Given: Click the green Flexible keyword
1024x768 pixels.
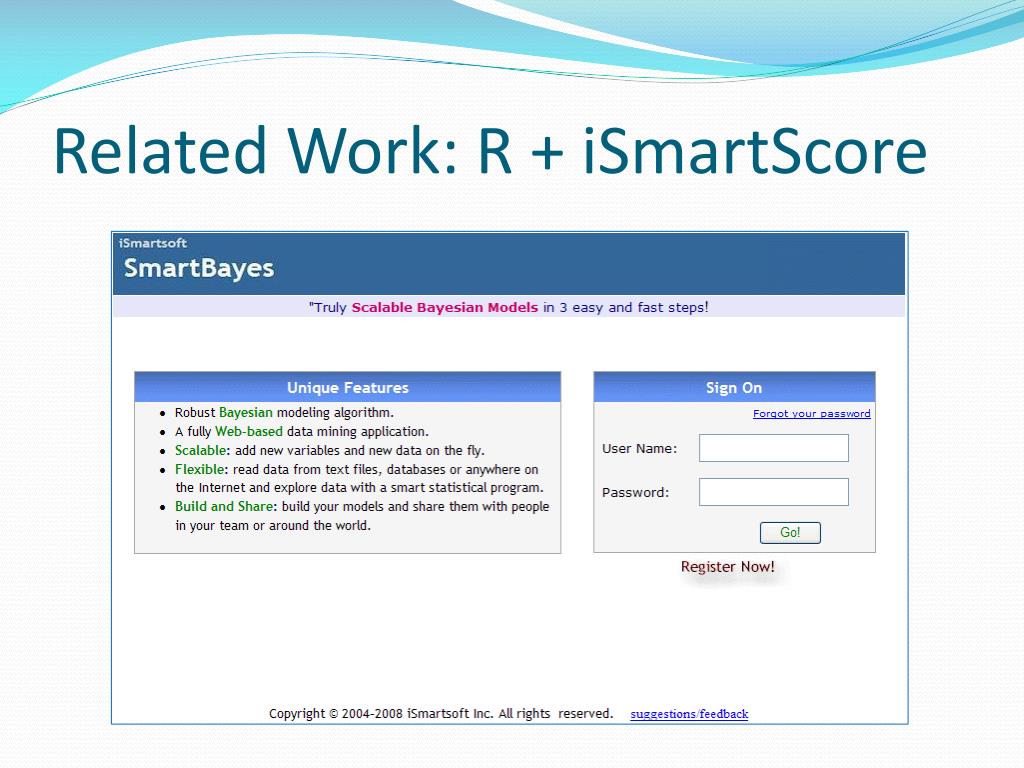Looking at the screenshot, I should click(199, 470).
